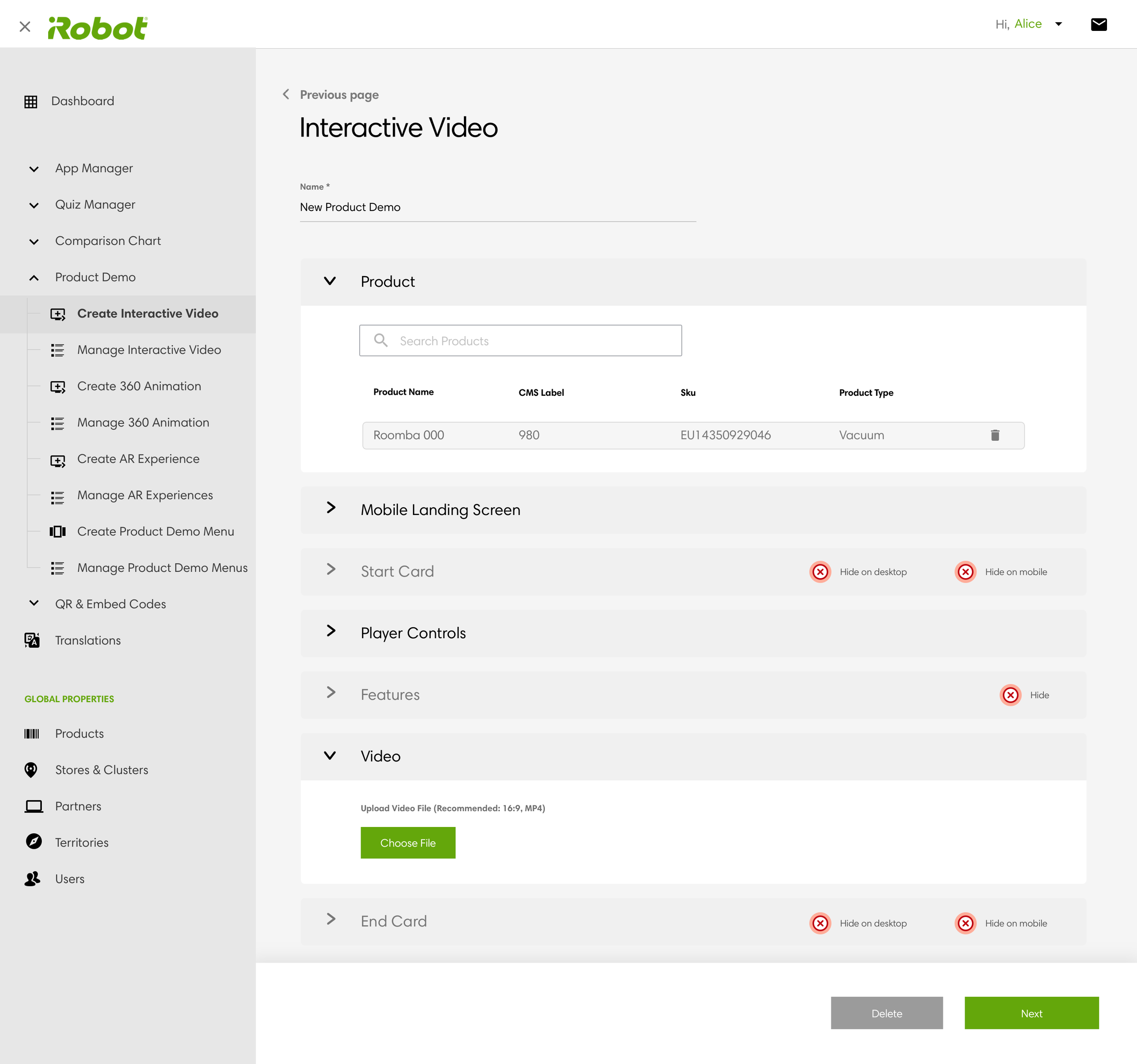Click the Translations icon in sidebar
Viewport: 1137px width, 1064px height.
pyautogui.click(x=32, y=640)
